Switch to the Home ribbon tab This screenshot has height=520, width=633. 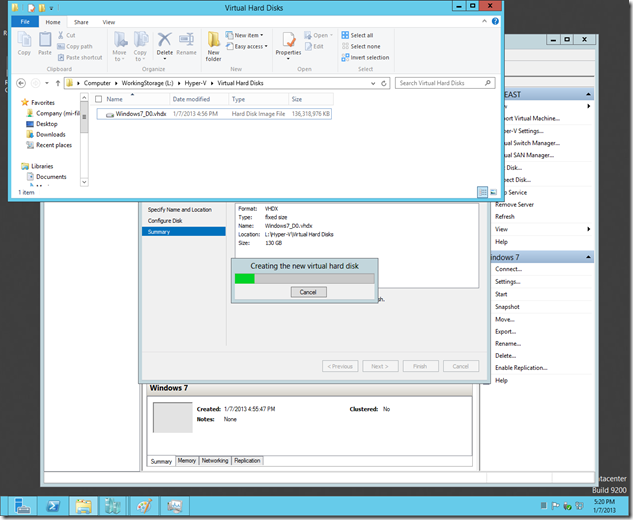pos(53,22)
